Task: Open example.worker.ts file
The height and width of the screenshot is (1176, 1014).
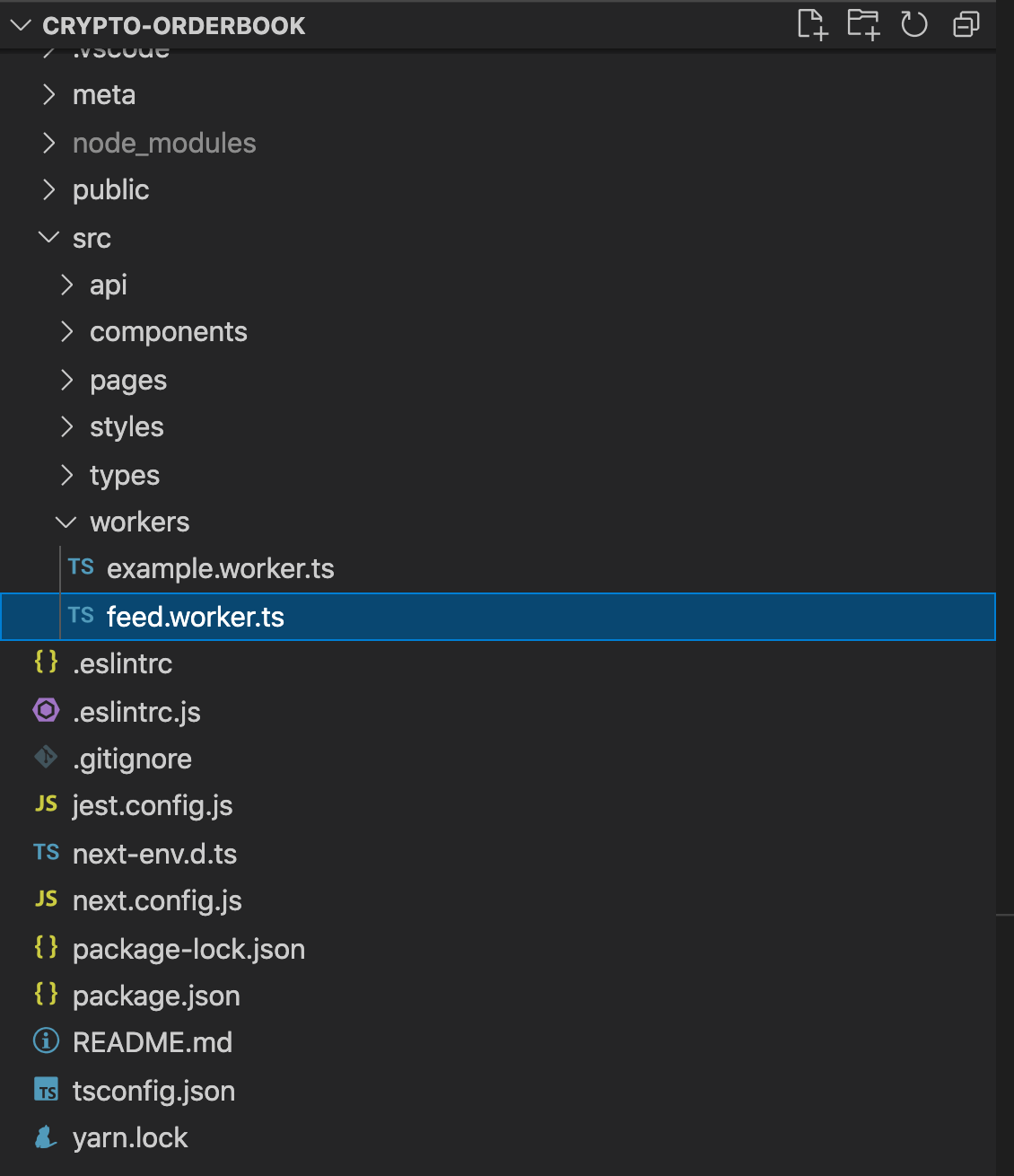Action: click(498, 569)
